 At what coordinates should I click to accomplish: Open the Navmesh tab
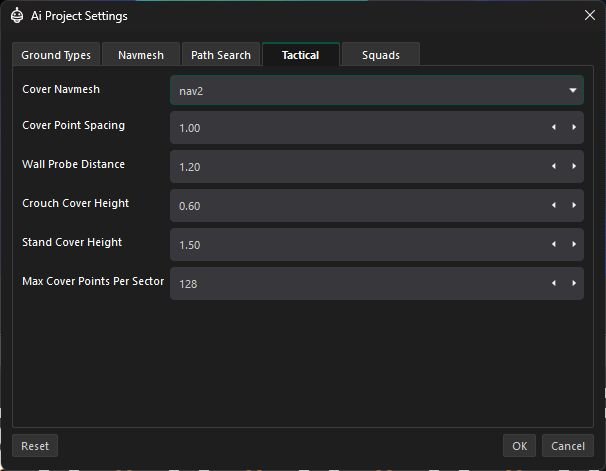[141, 55]
